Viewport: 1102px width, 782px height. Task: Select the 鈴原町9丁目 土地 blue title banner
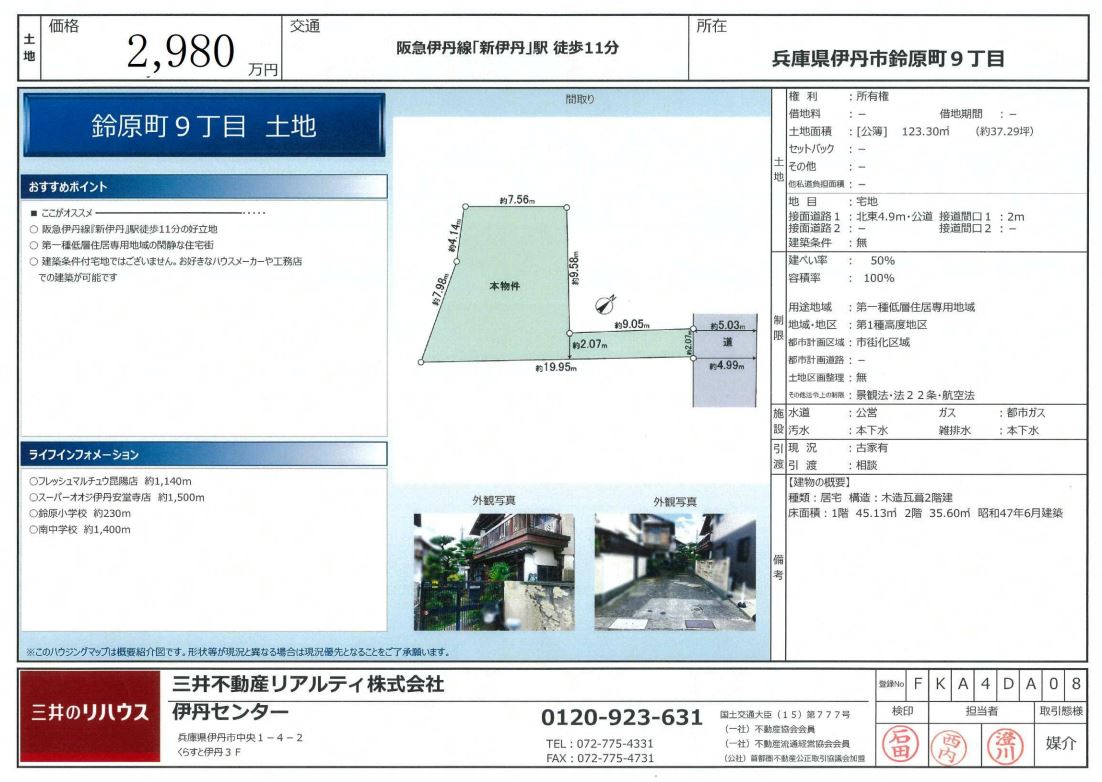[x=204, y=126]
